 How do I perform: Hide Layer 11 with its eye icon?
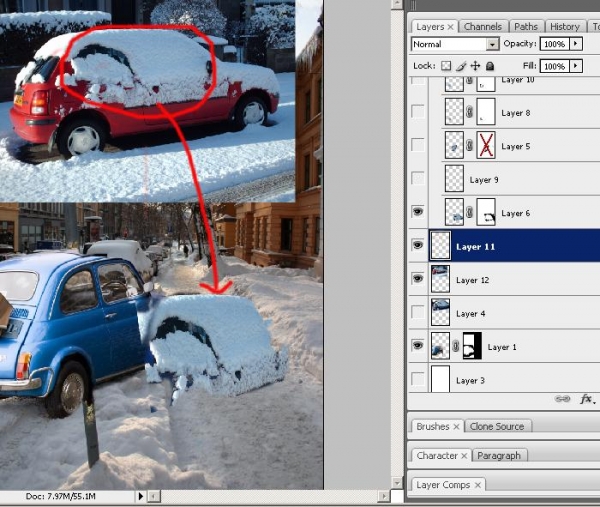[x=418, y=245]
